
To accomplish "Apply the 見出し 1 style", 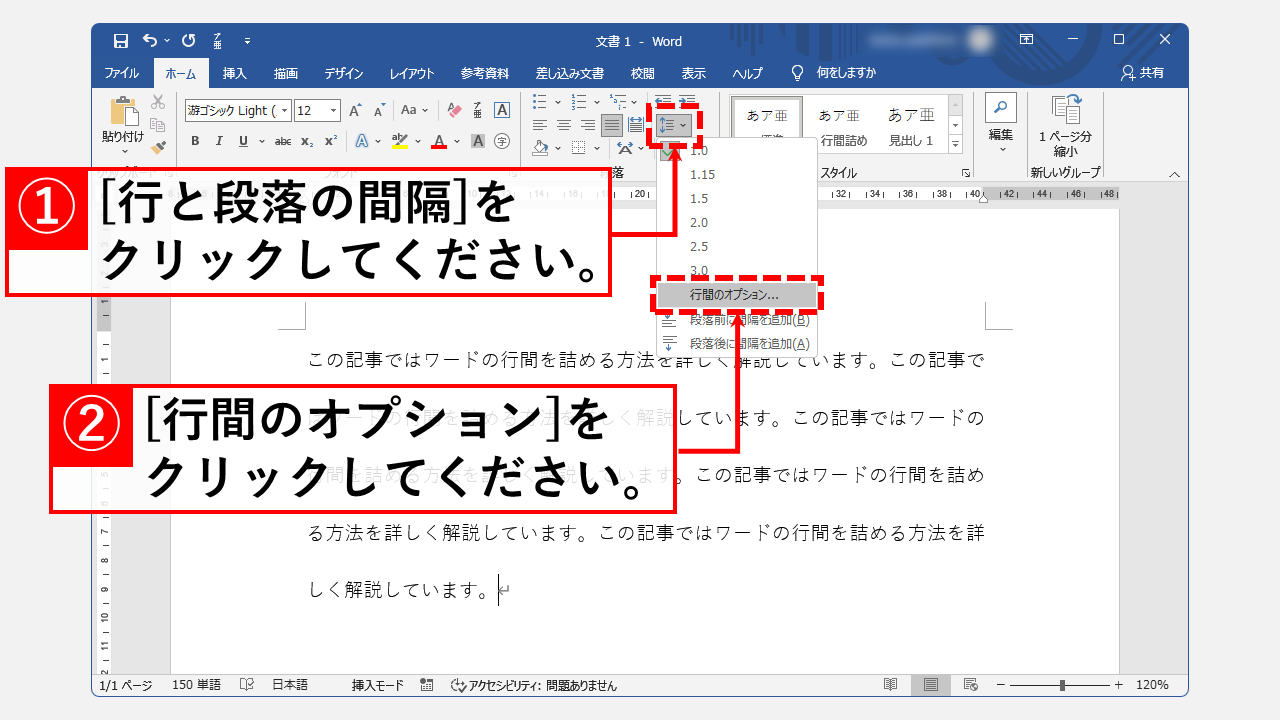I will tap(911, 125).
